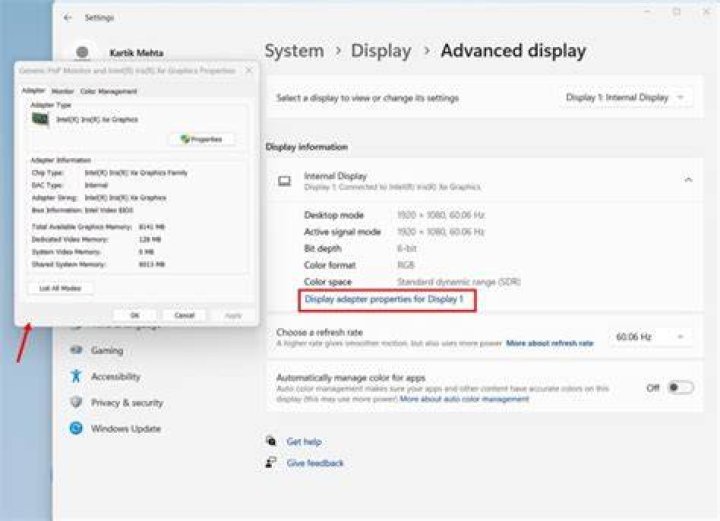Close the Graphics Properties dialog
The image size is (720, 521).
[249, 71]
